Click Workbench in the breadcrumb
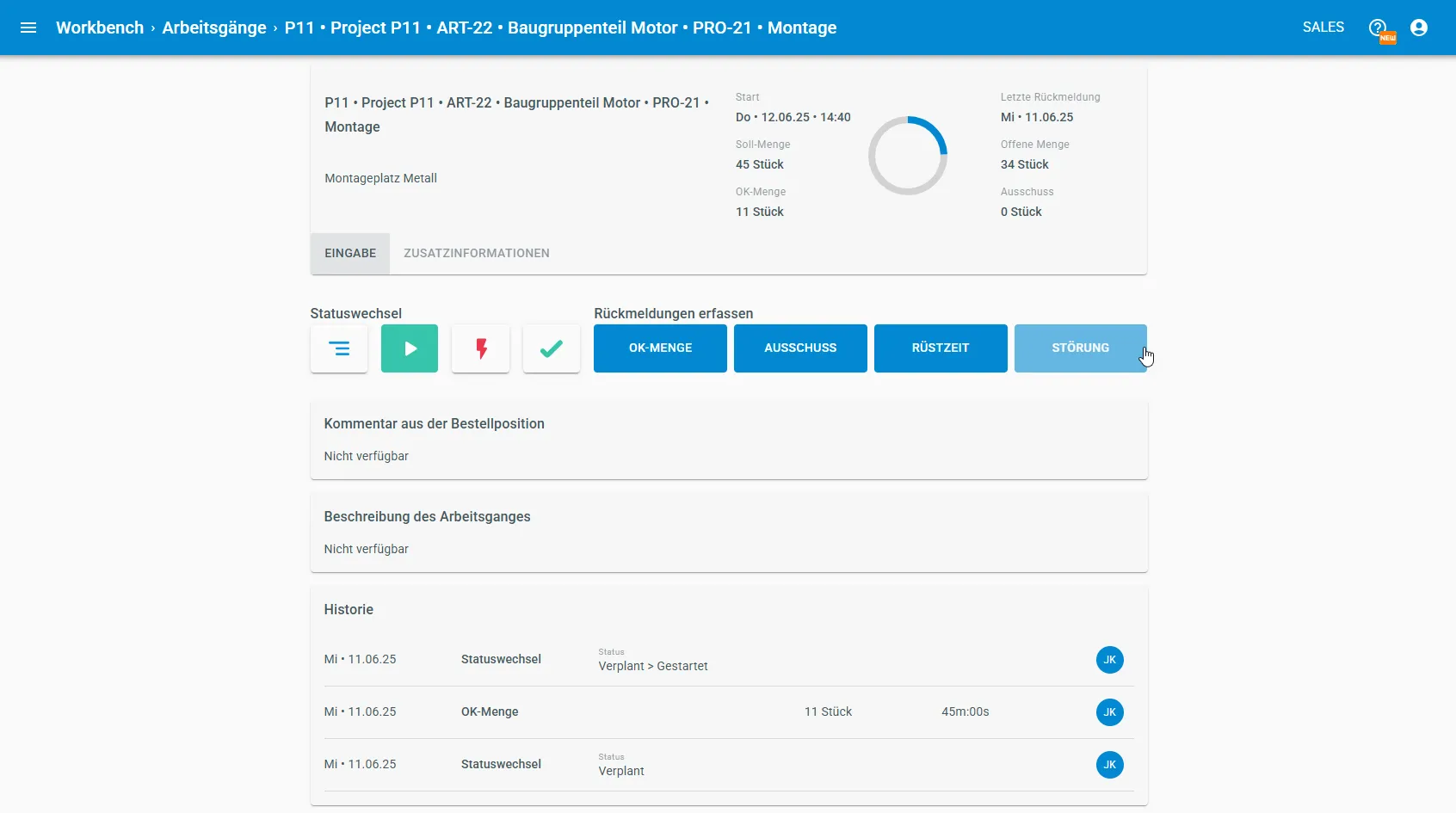This screenshot has height=813, width=1456. (x=100, y=28)
